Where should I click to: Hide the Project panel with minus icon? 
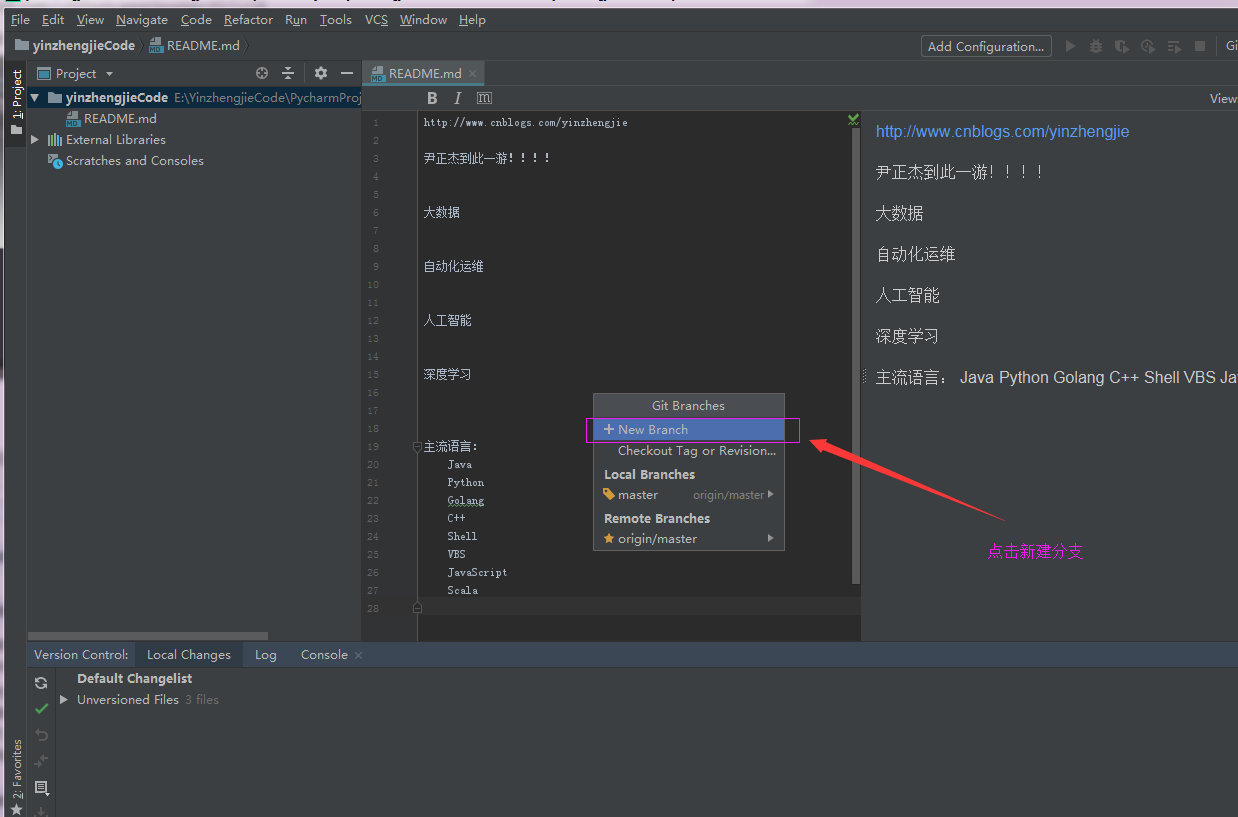pos(347,73)
